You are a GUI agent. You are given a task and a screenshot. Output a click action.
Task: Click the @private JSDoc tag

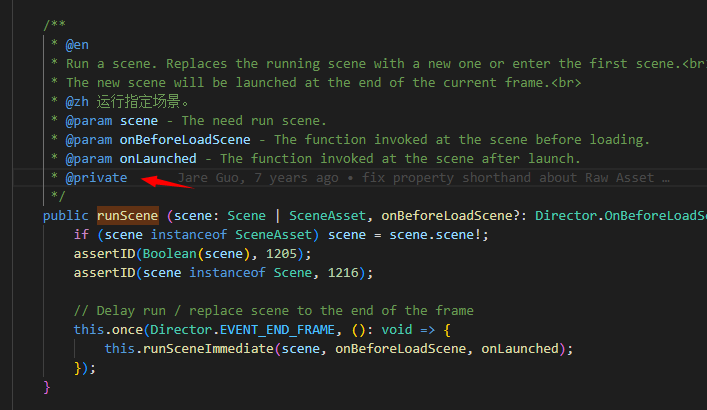97,178
